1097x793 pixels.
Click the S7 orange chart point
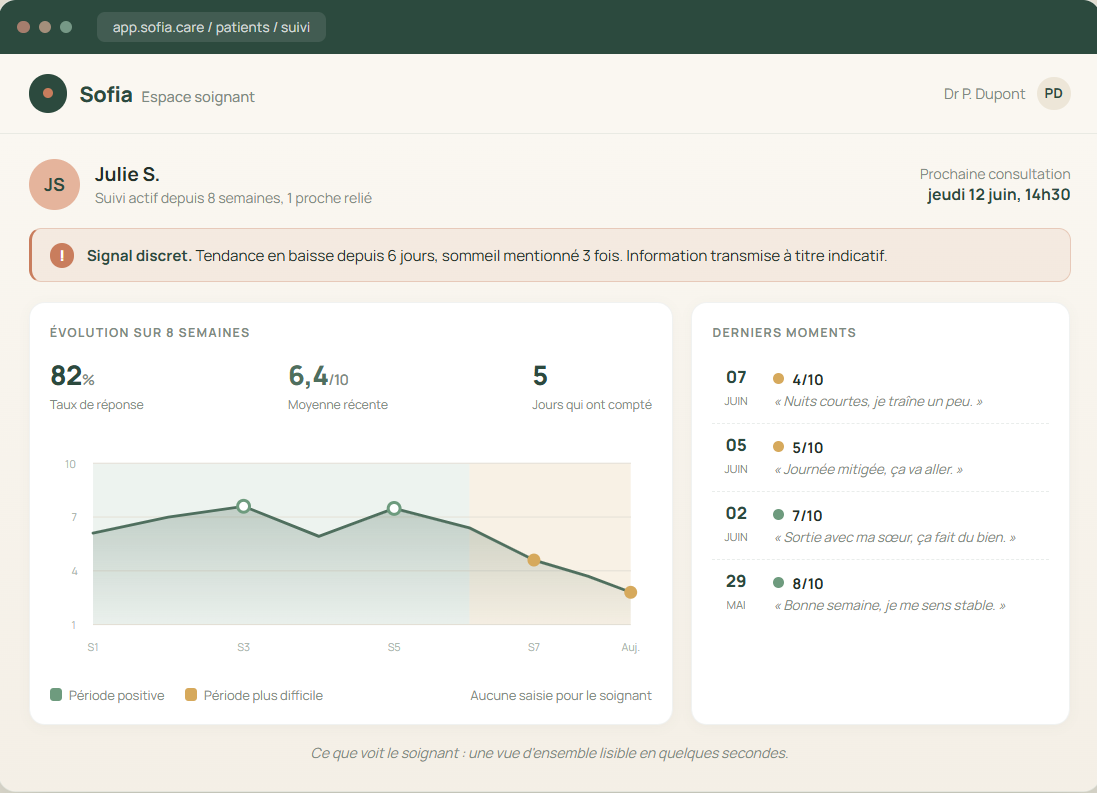tap(534, 560)
